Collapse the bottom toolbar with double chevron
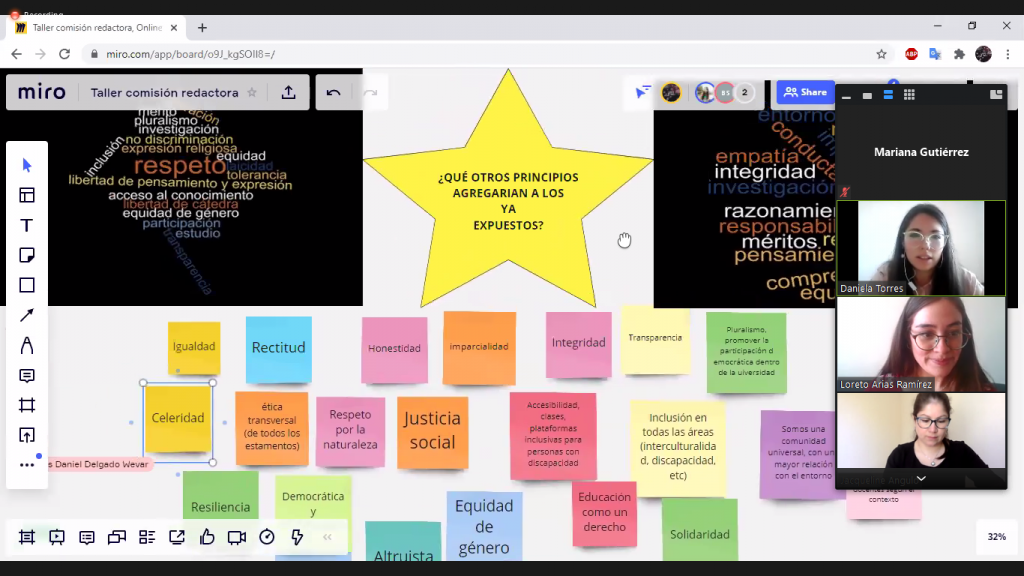 pyautogui.click(x=327, y=537)
